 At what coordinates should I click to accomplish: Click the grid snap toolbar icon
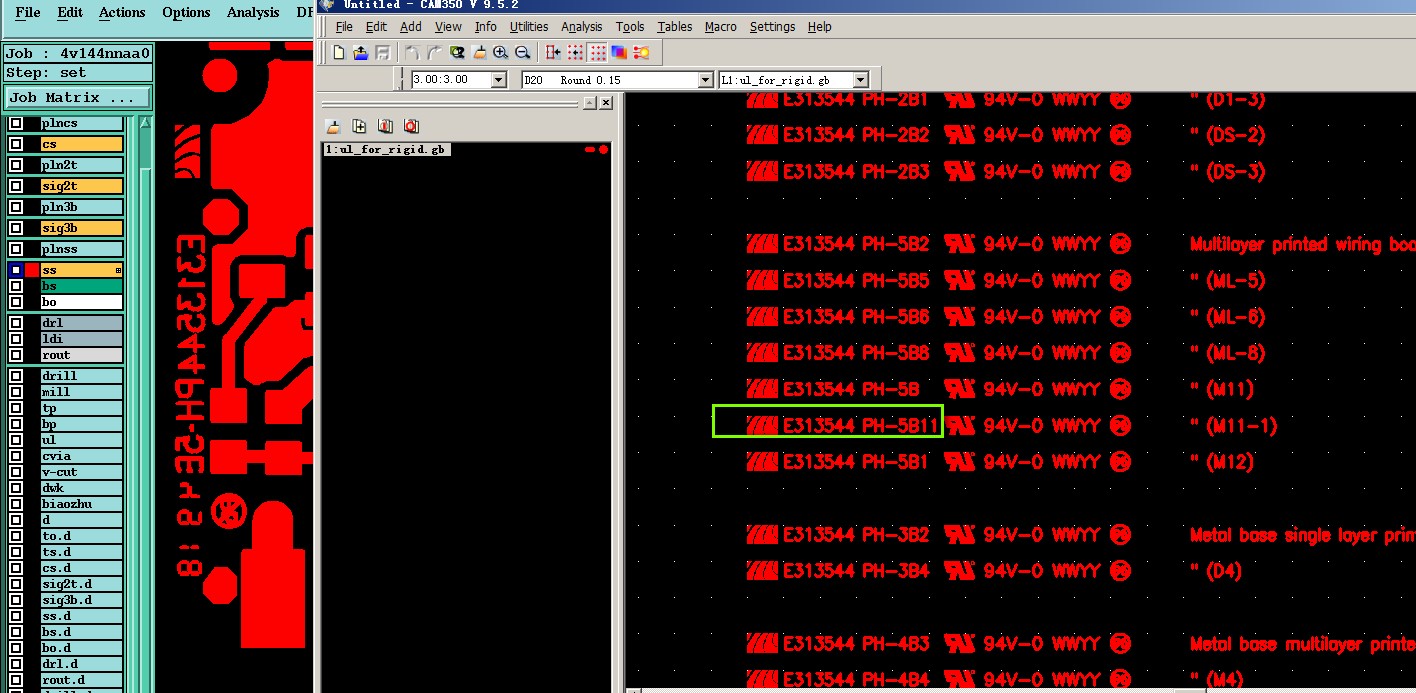[575, 52]
